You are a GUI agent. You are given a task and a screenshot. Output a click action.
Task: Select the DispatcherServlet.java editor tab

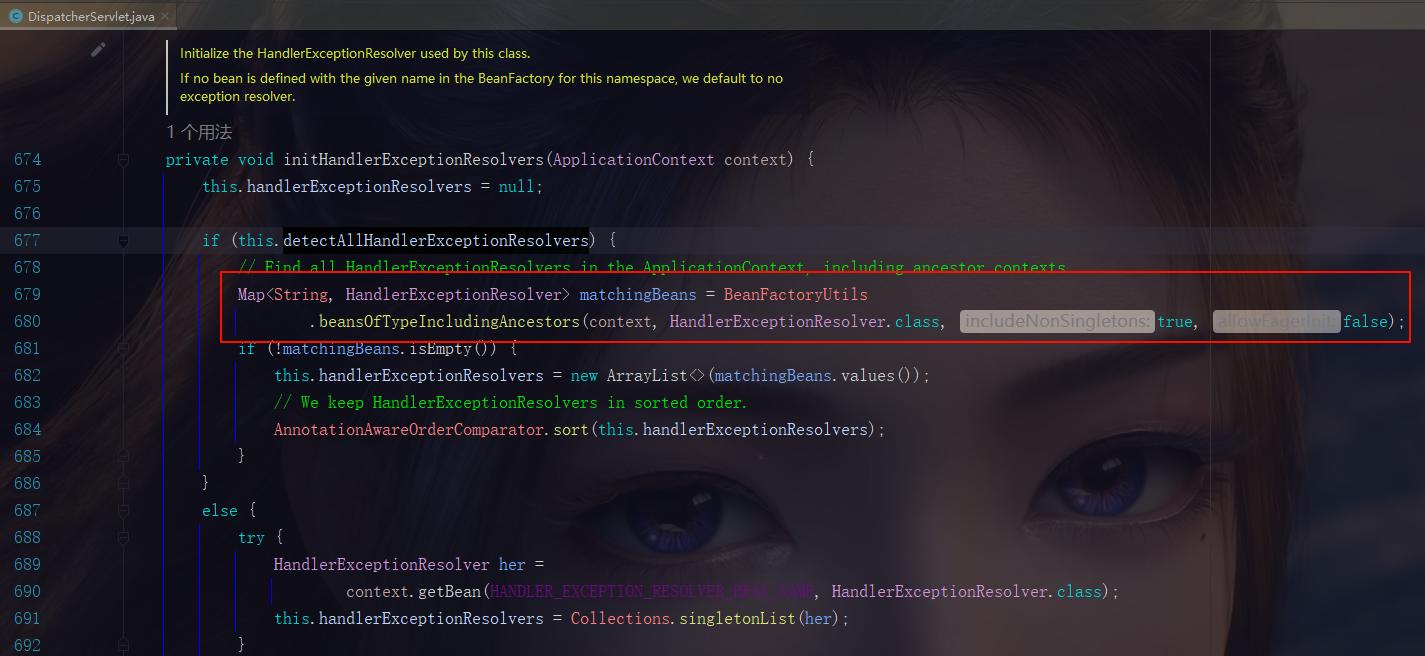point(89,16)
